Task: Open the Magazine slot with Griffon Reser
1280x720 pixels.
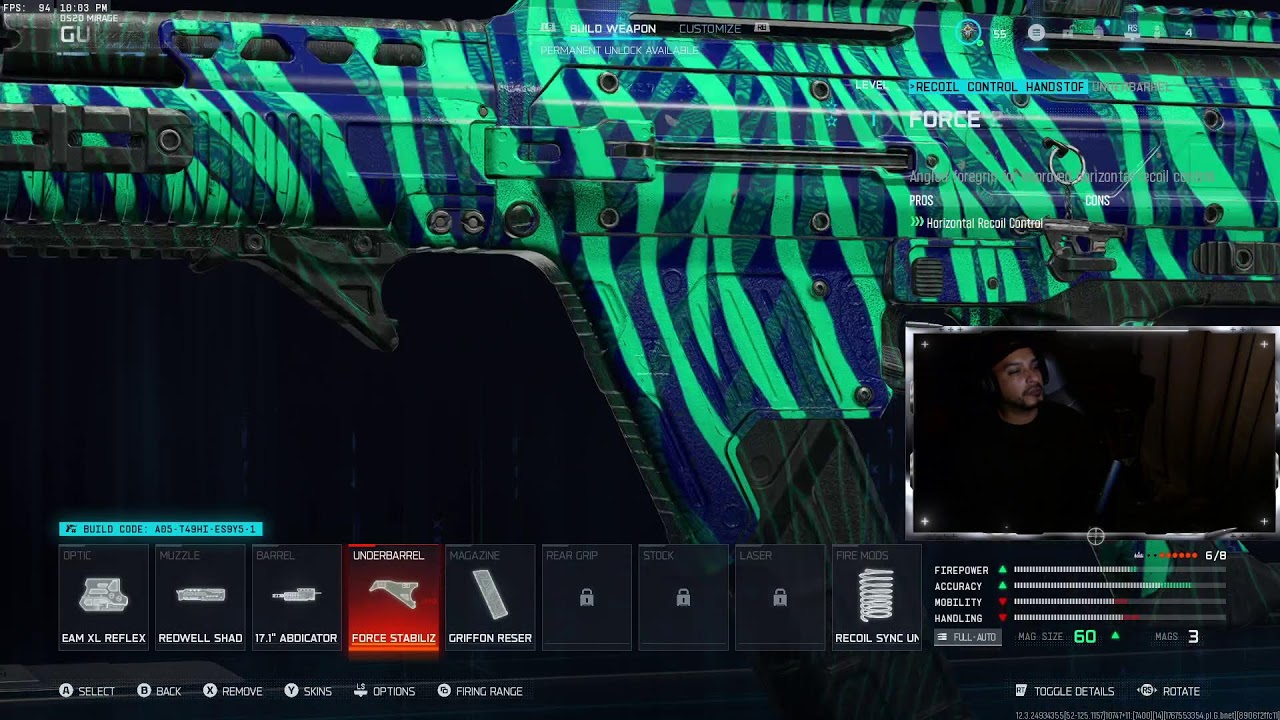Action: [x=490, y=598]
